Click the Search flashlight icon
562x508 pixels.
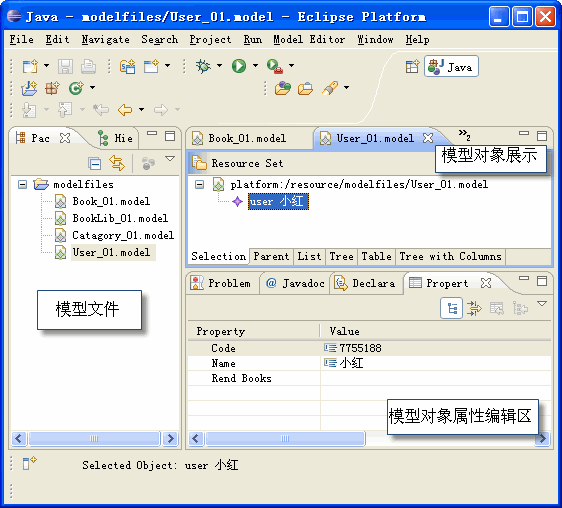click(330, 88)
